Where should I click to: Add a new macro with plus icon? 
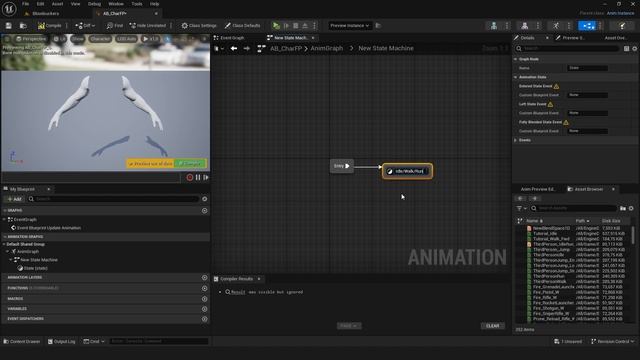click(x=204, y=299)
